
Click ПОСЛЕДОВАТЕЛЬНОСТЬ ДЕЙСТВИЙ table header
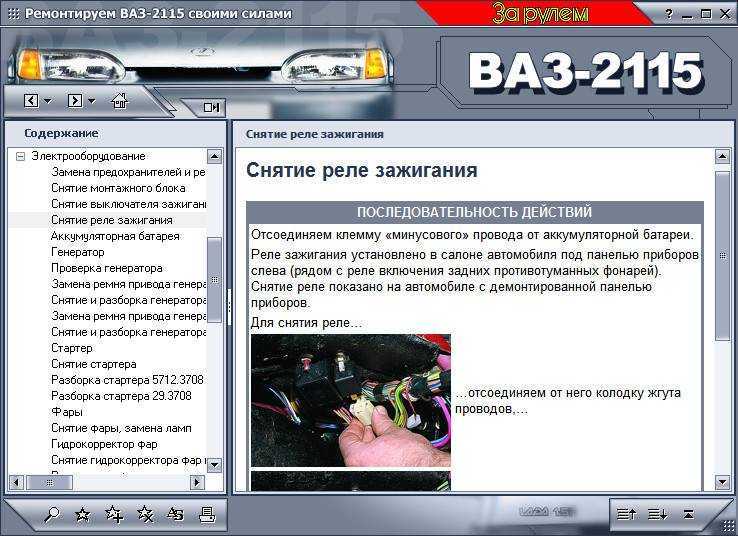coord(474,212)
